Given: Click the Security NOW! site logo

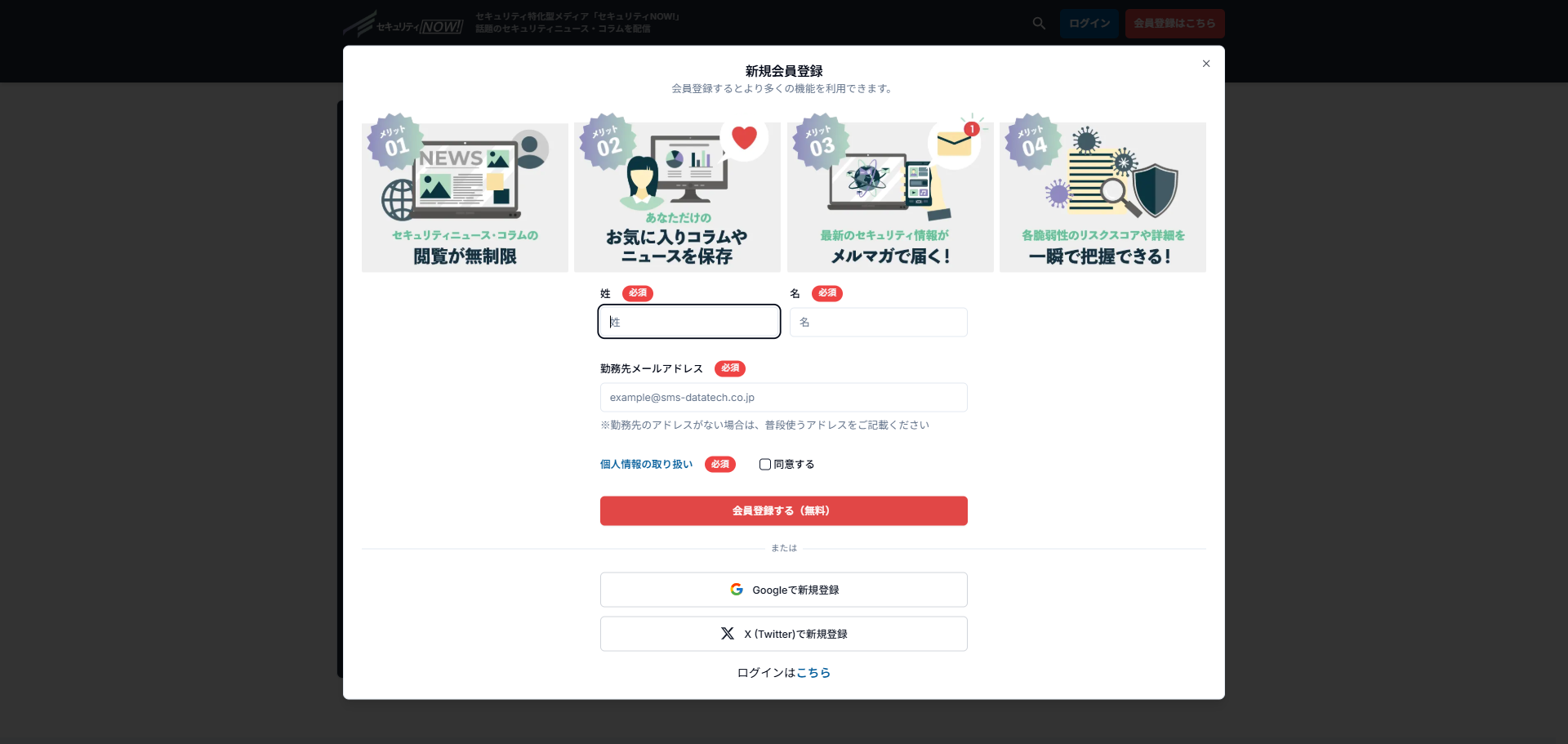Looking at the screenshot, I should point(403,25).
